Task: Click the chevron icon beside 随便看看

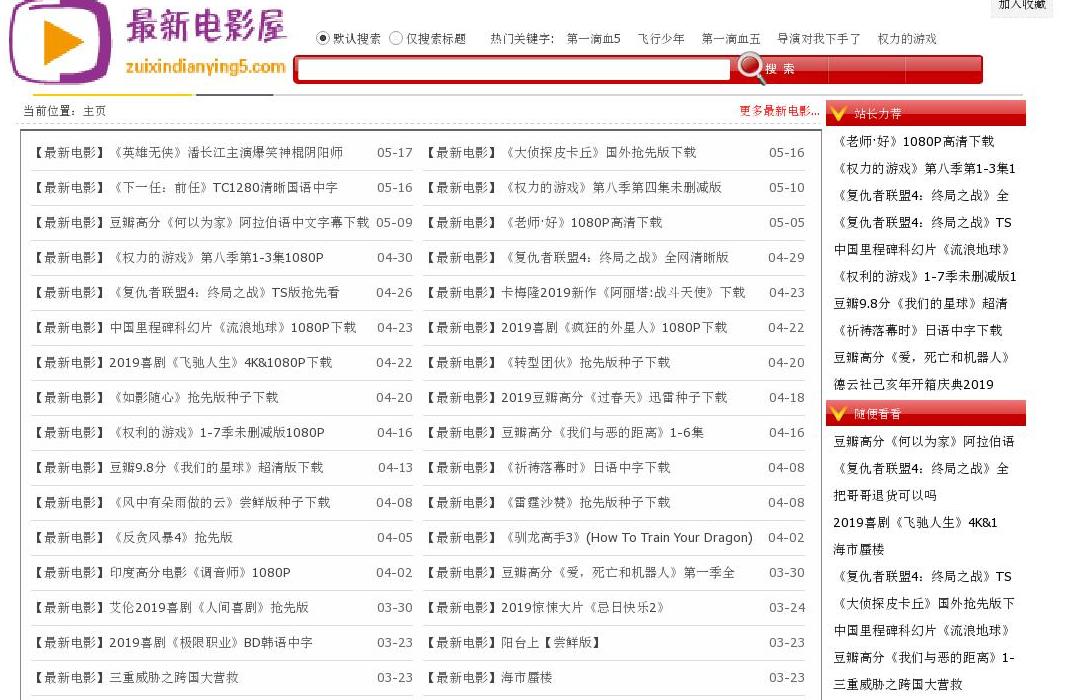Action: [x=839, y=413]
